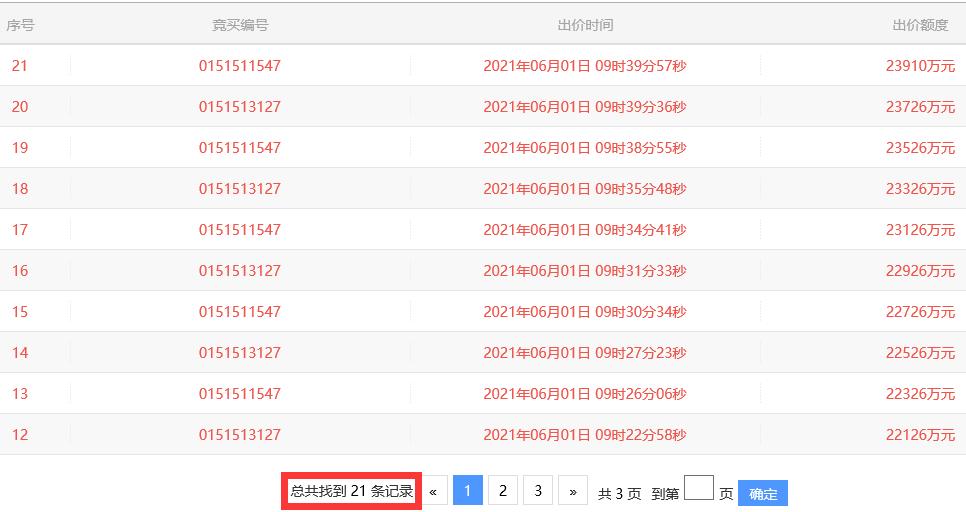This screenshot has height=512, width=966.
Task: Click the 共 3 页 page count
Action: 620,494
